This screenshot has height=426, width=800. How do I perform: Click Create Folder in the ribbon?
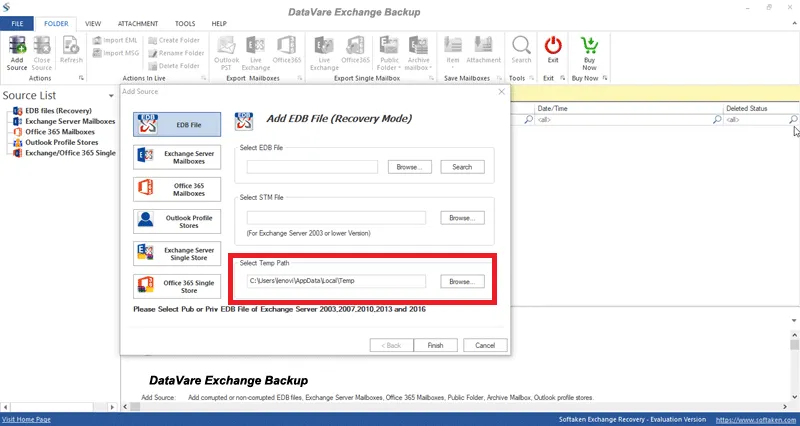pyautogui.click(x=174, y=40)
